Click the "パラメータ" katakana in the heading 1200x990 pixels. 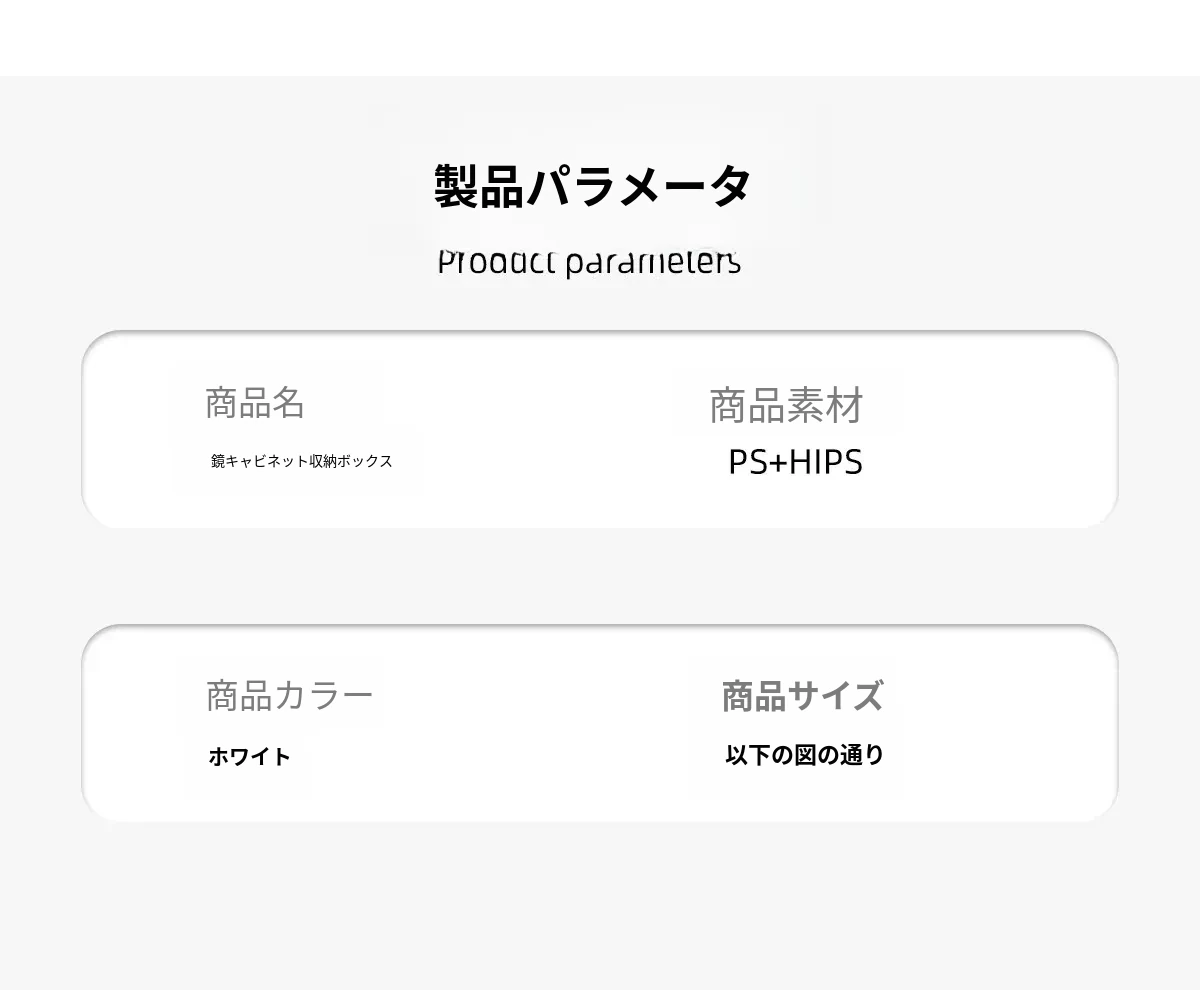638,186
